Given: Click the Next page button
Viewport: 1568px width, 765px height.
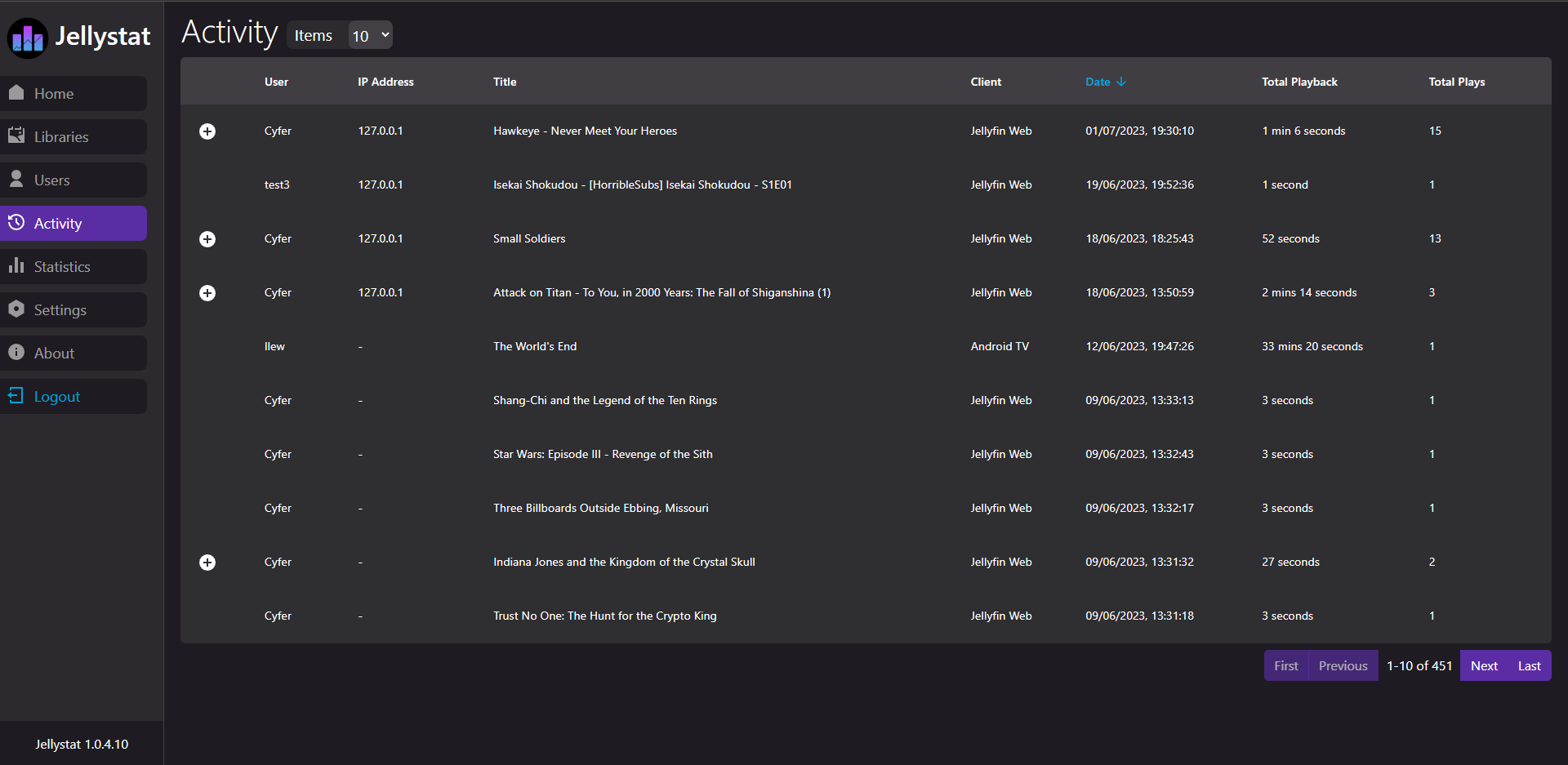Looking at the screenshot, I should click(x=1483, y=666).
